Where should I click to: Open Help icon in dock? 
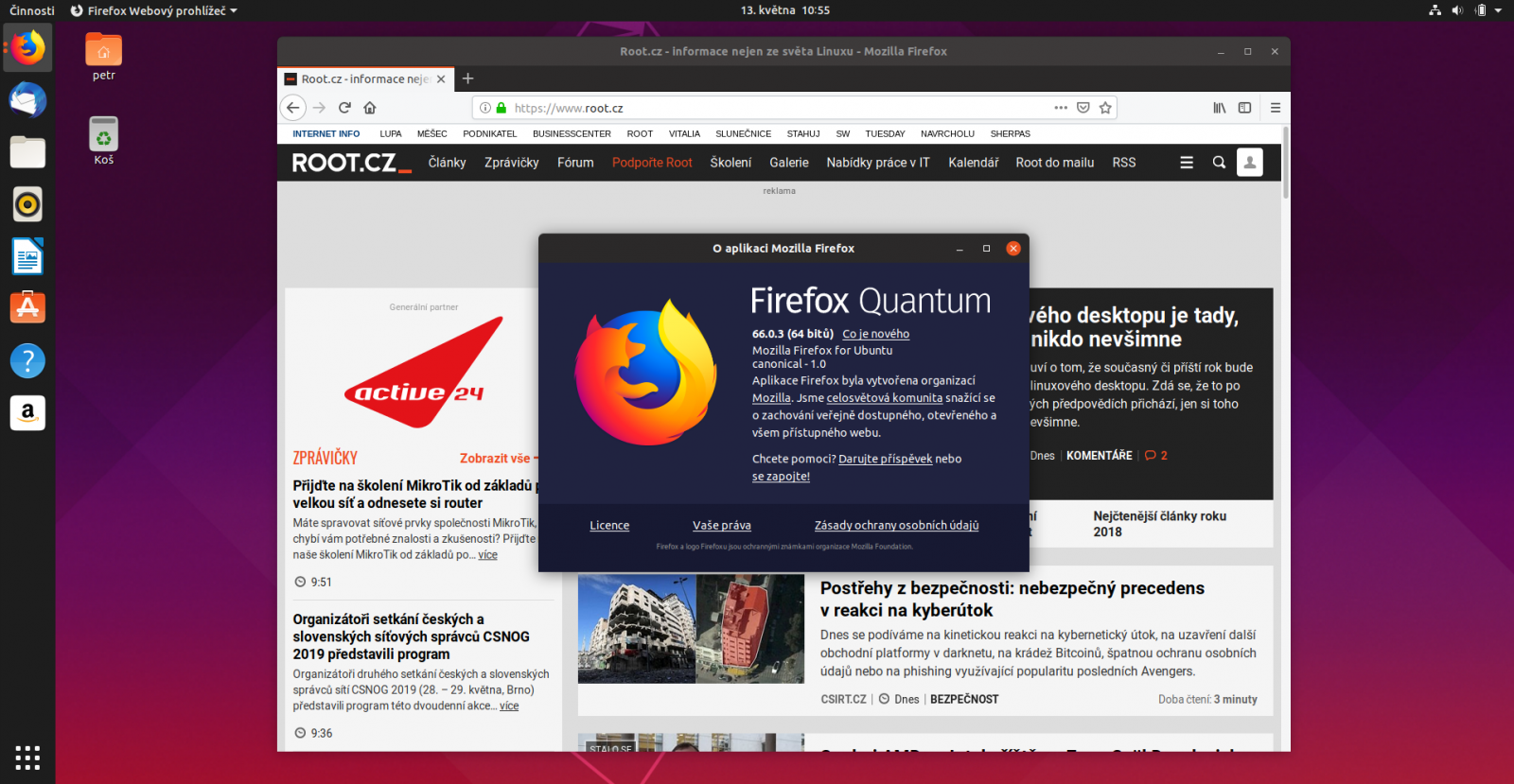(27, 360)
